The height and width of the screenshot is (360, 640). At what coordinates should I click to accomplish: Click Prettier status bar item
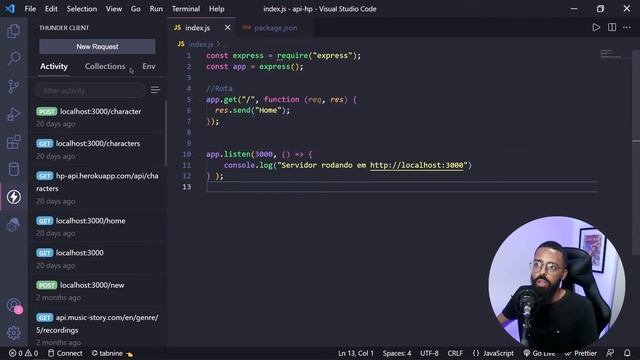click(x=580, y=353)
